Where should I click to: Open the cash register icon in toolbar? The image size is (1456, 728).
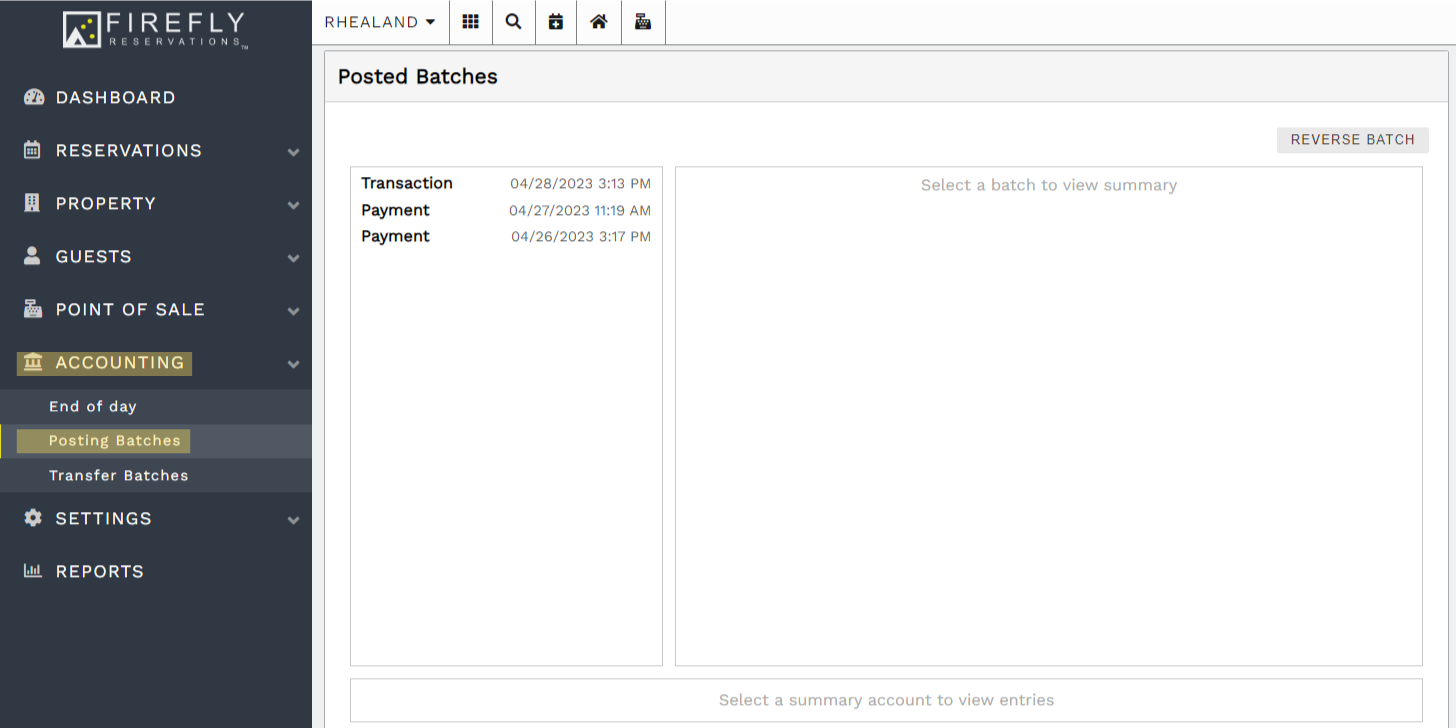click(643, 22)
